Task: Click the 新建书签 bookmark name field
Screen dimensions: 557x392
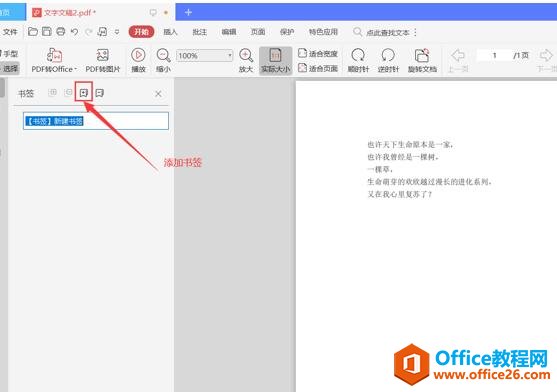Action: point(96,121)
